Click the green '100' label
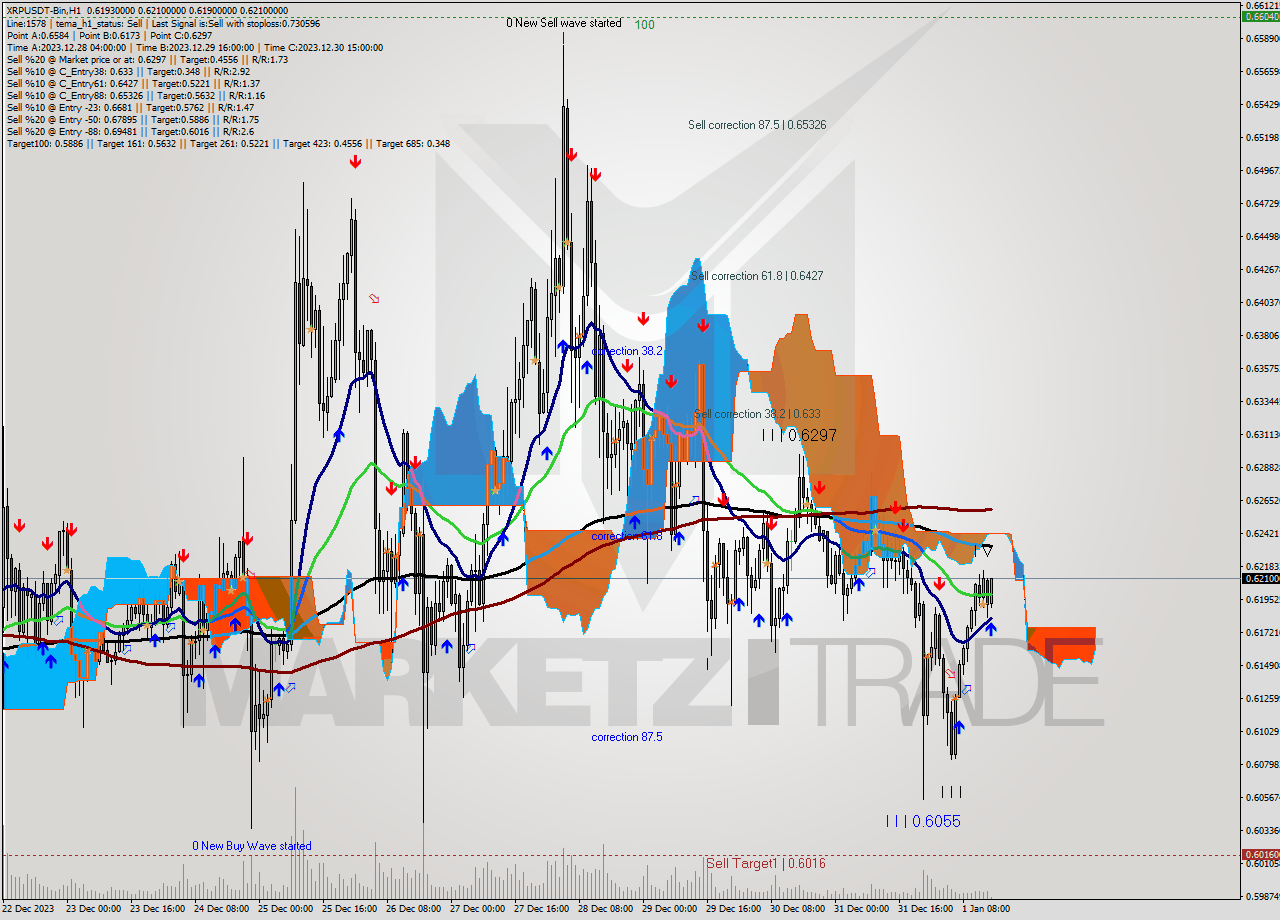The height and width of the screenshot is (920, 1280). (645, 25)
